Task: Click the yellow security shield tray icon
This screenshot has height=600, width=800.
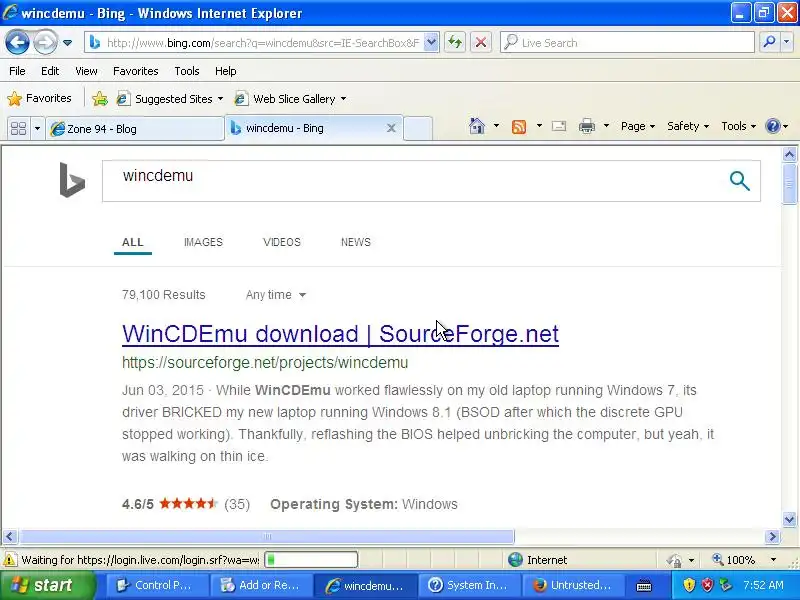Action: 689,585
